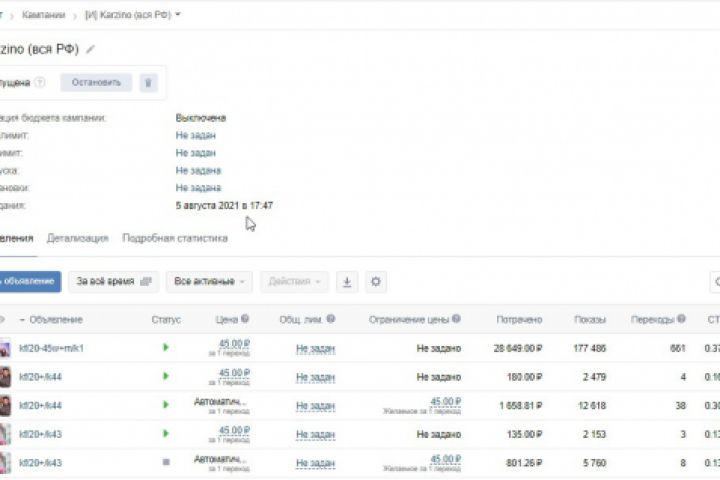The height and width of the screenshot is (480, 720).
Task: Set the Не задан total limit in the 180.00 ₽ row
Action: pos(315,378)
